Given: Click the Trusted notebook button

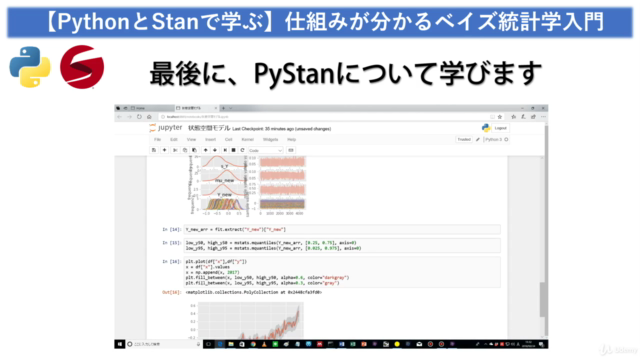Looking at the screenshot, I should pos(464,140).
